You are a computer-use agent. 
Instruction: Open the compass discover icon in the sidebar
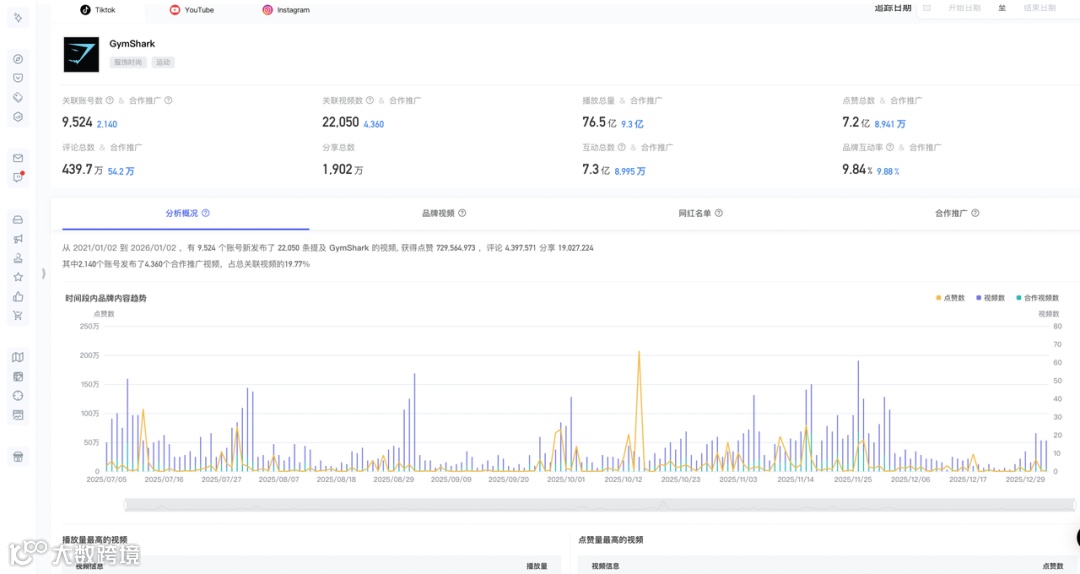click(18, 59)
